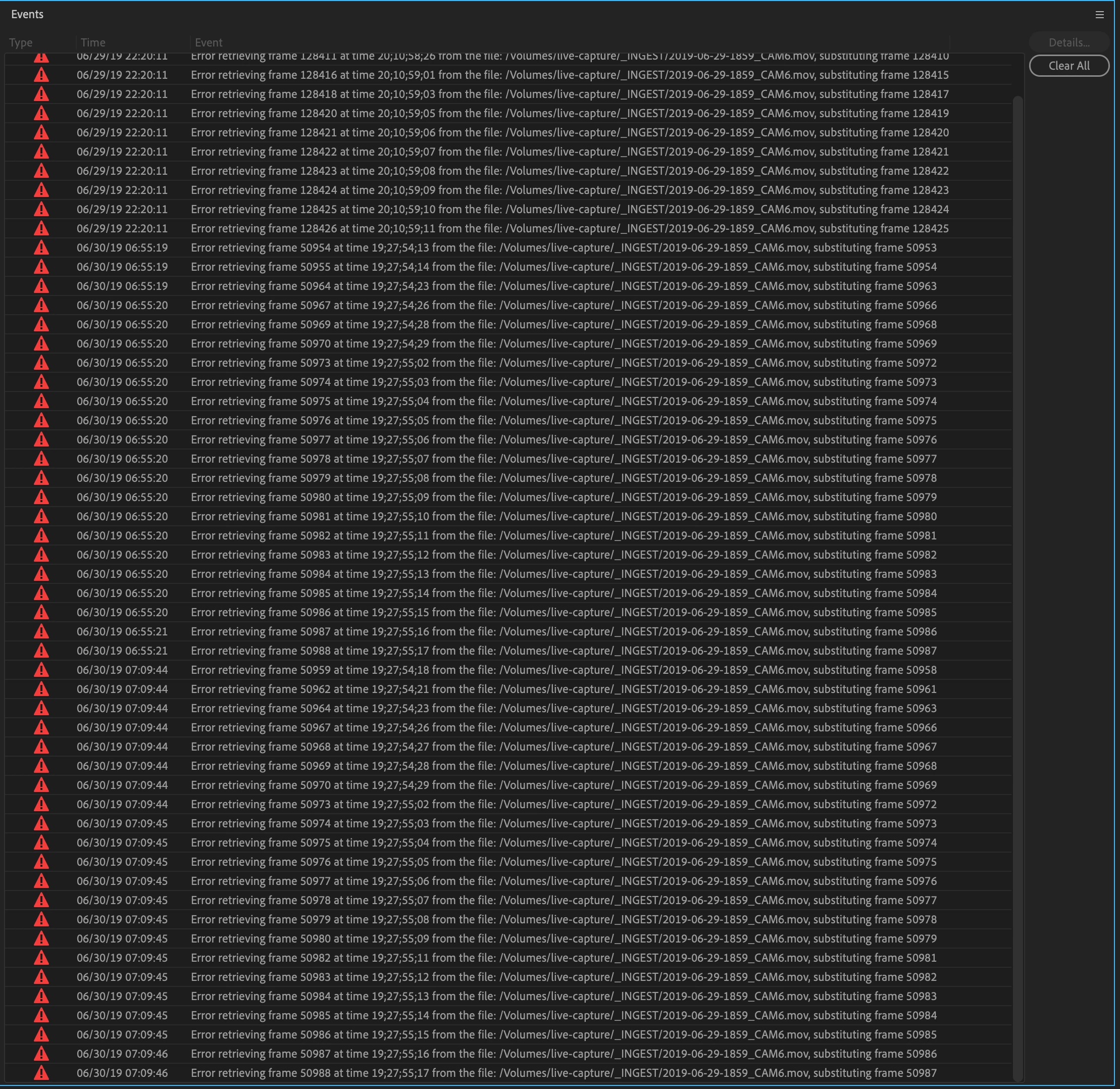1120x1089 pixels.
Task: Click warning icon for frame 128426 error
Action: coord(41,228)
